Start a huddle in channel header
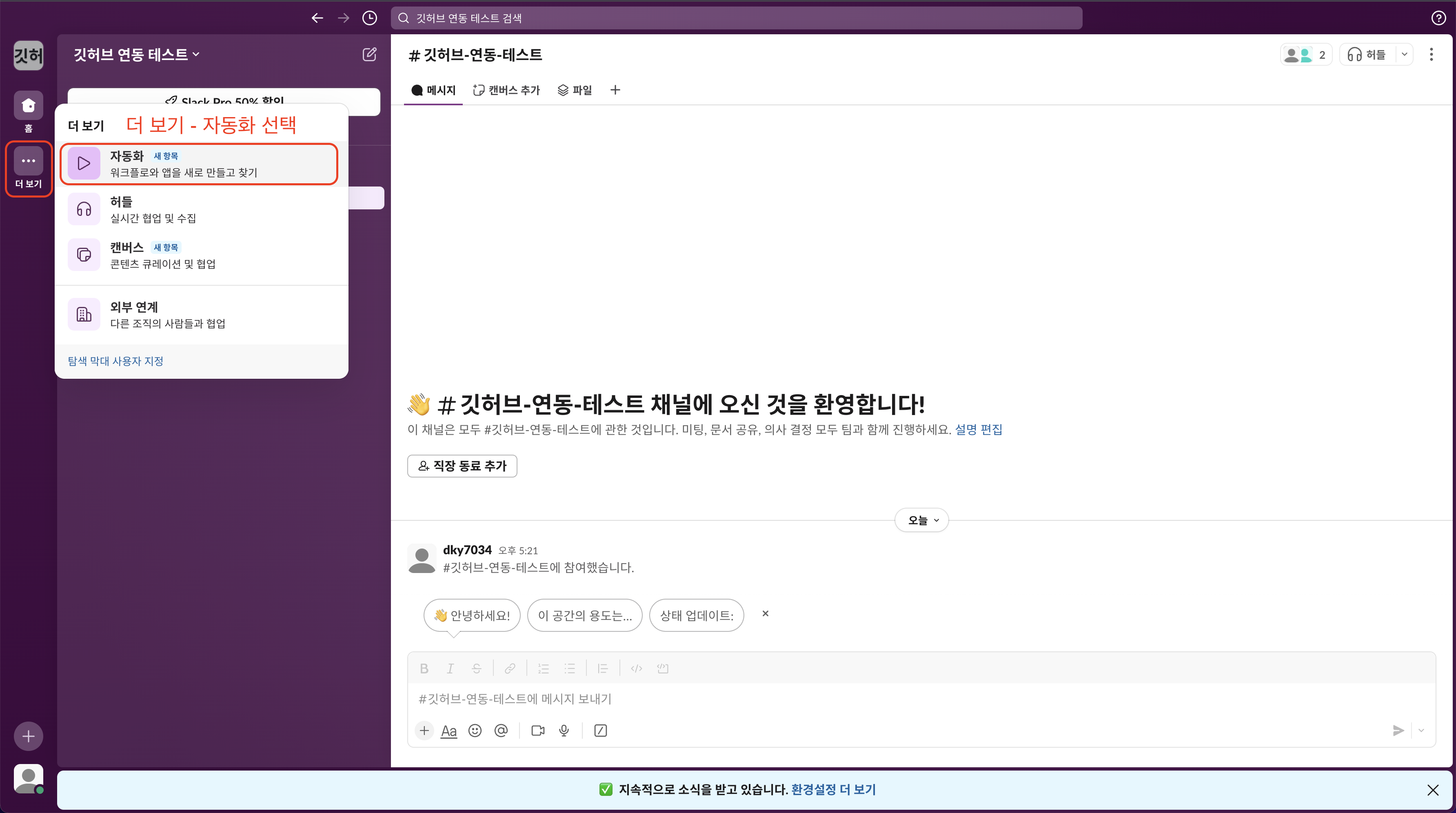1456x813 pixels. click(x=1367, y=54)
